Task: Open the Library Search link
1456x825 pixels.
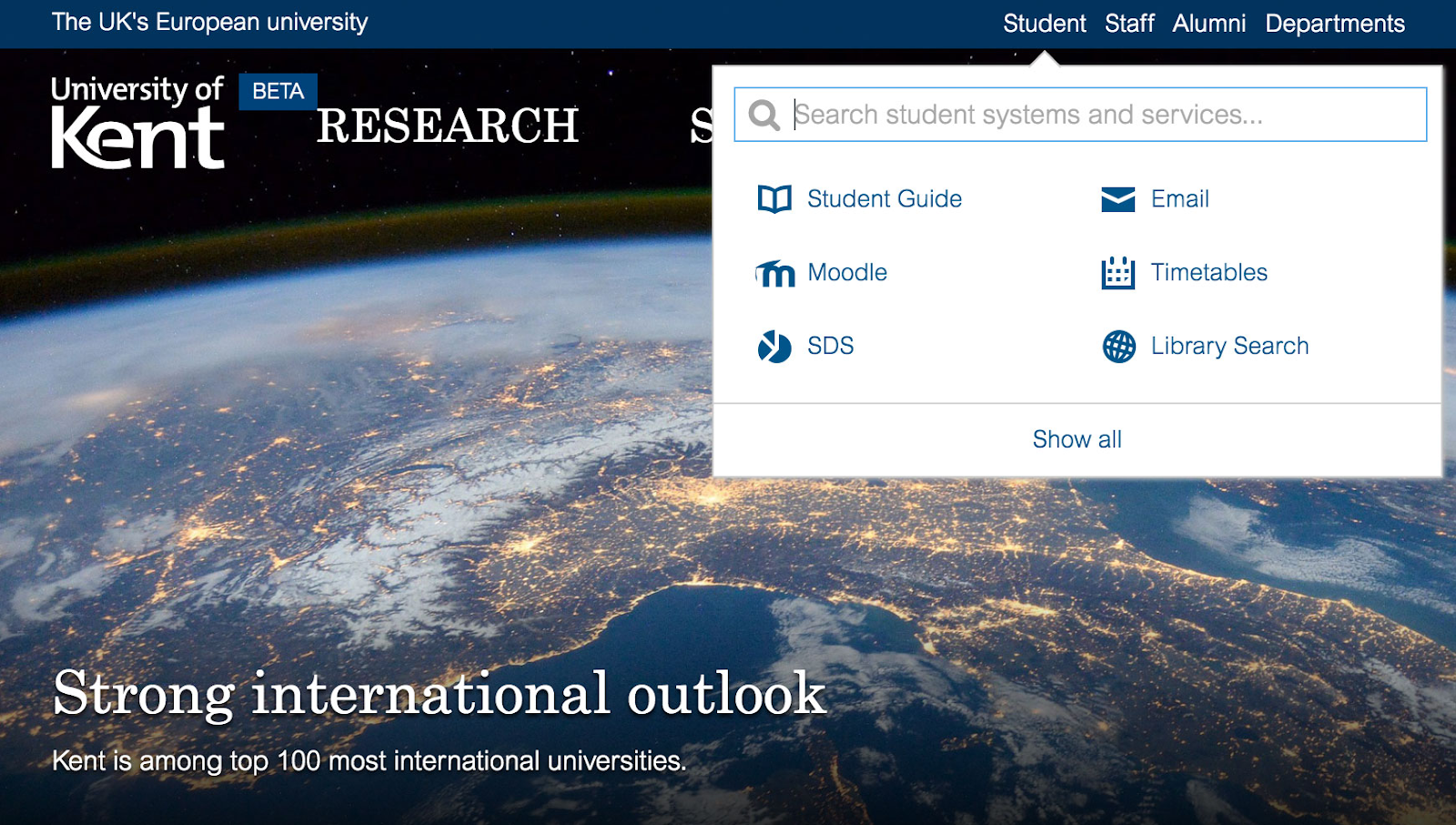Action: point(1230,347)
